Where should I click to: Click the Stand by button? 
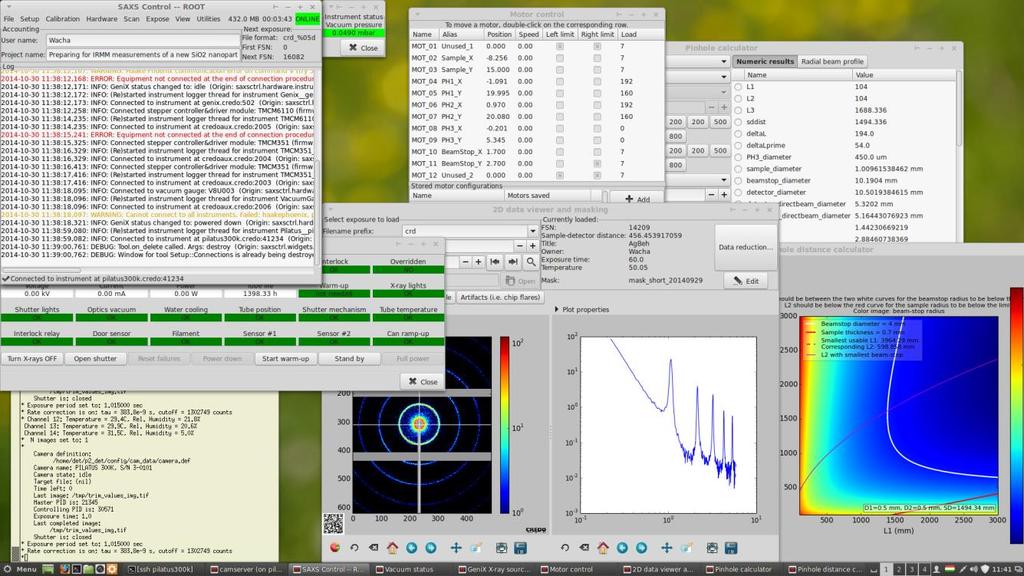tap(349, 359)
